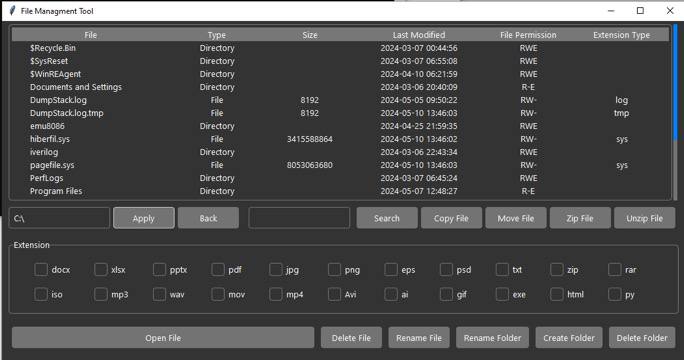Click the size value 8053063680

[x=310, y=165]
